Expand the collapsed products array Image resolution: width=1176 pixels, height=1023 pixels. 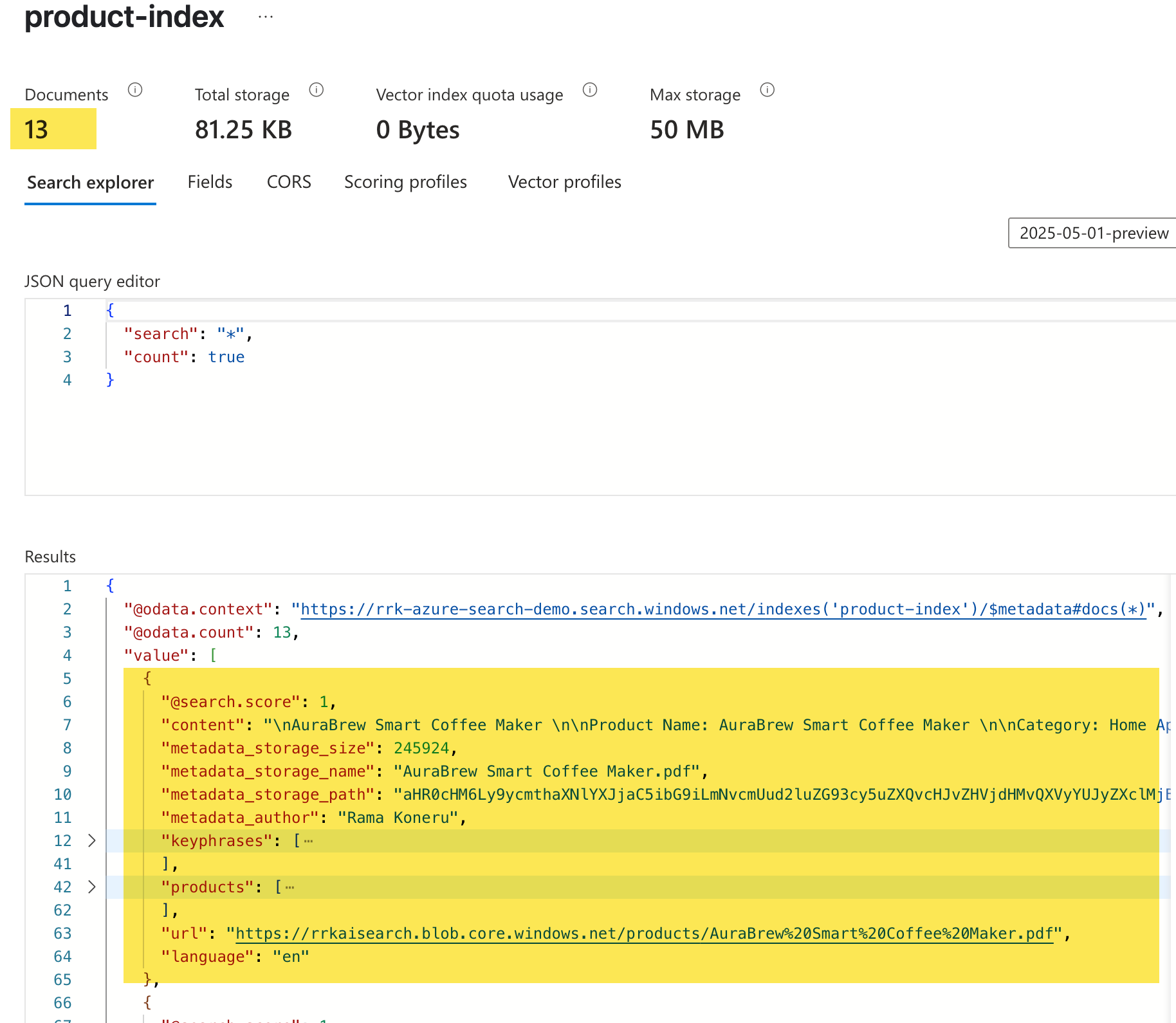click(92, 887)
